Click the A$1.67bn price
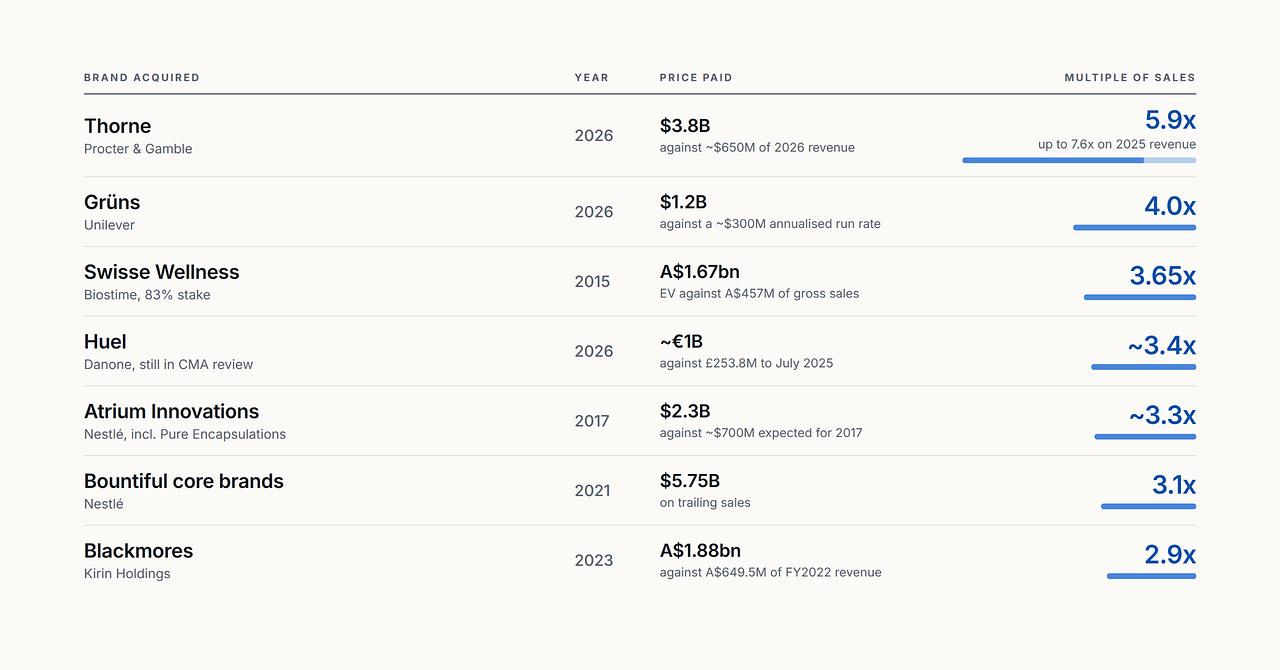 700,271
